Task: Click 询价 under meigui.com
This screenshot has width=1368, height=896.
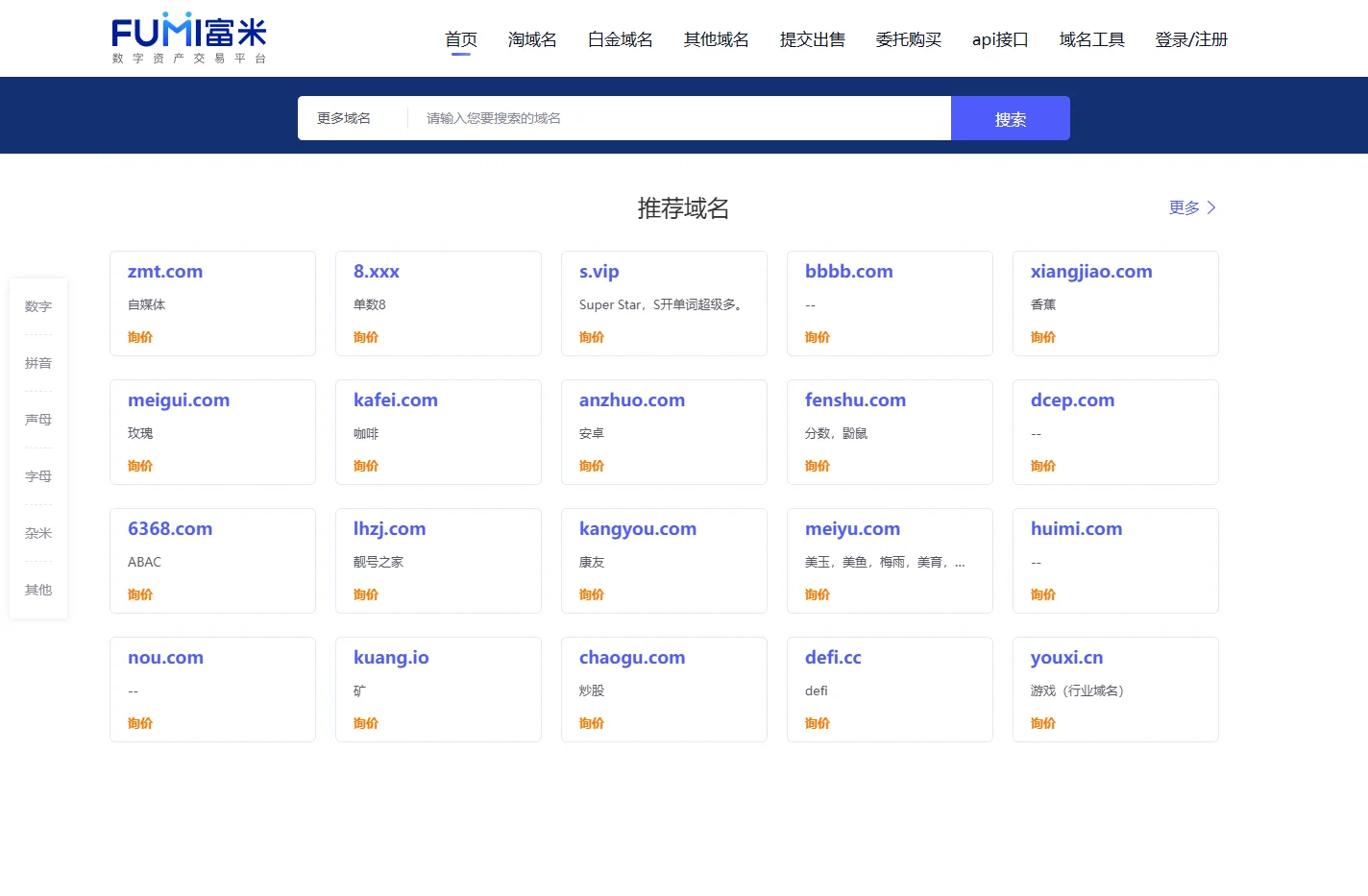Action: 140,466
